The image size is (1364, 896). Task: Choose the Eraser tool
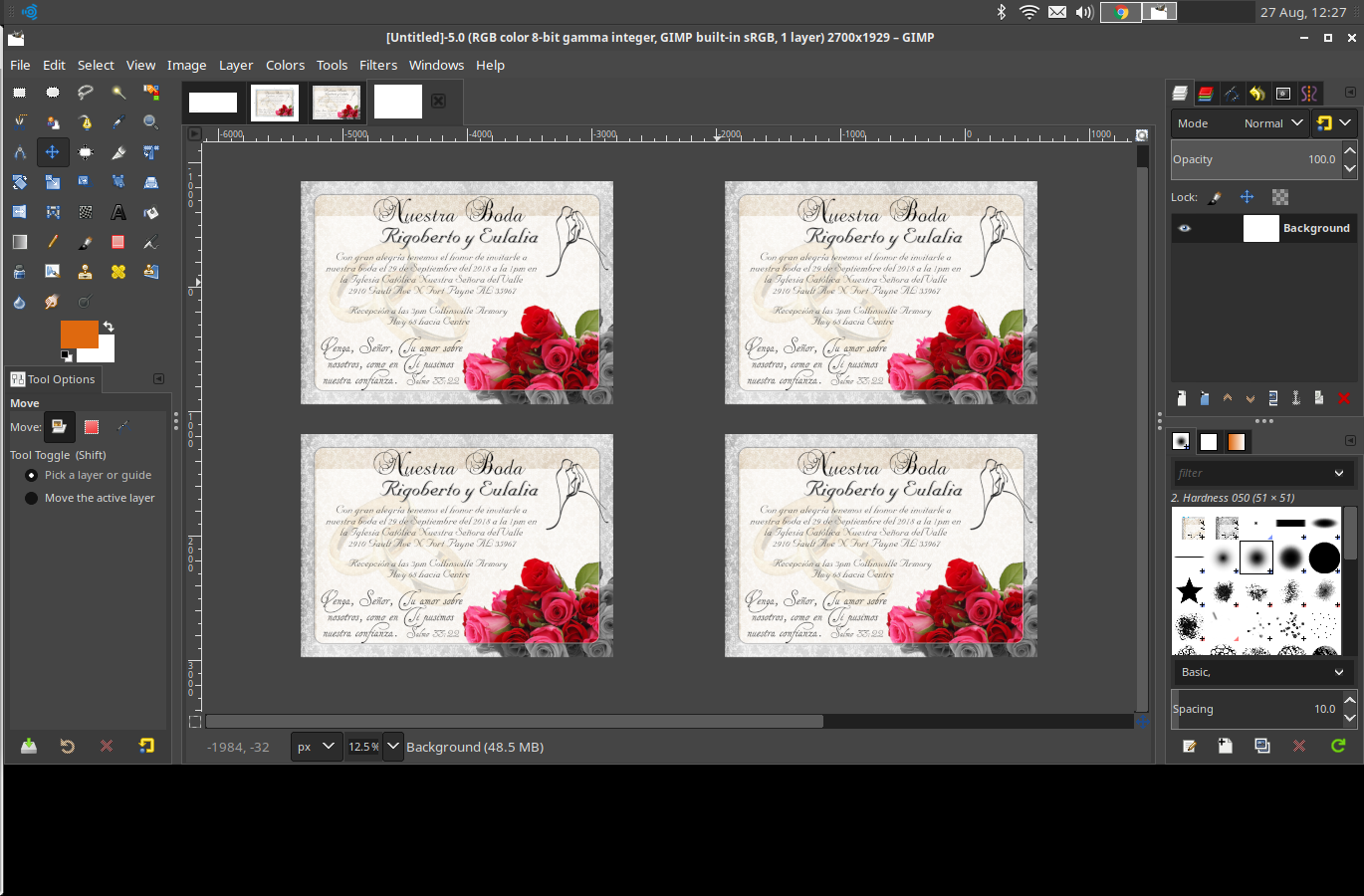point(118,242)
